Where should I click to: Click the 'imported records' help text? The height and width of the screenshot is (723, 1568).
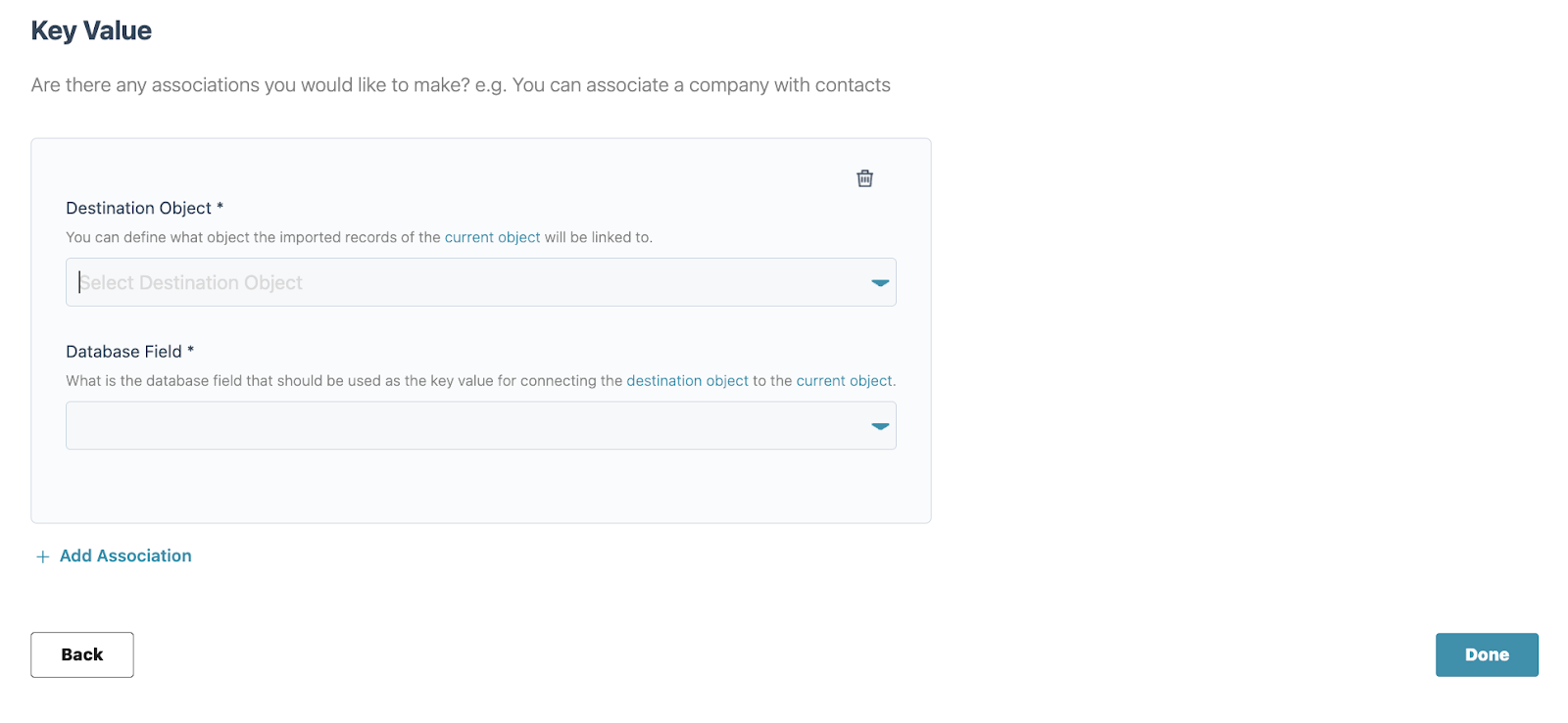255,237
